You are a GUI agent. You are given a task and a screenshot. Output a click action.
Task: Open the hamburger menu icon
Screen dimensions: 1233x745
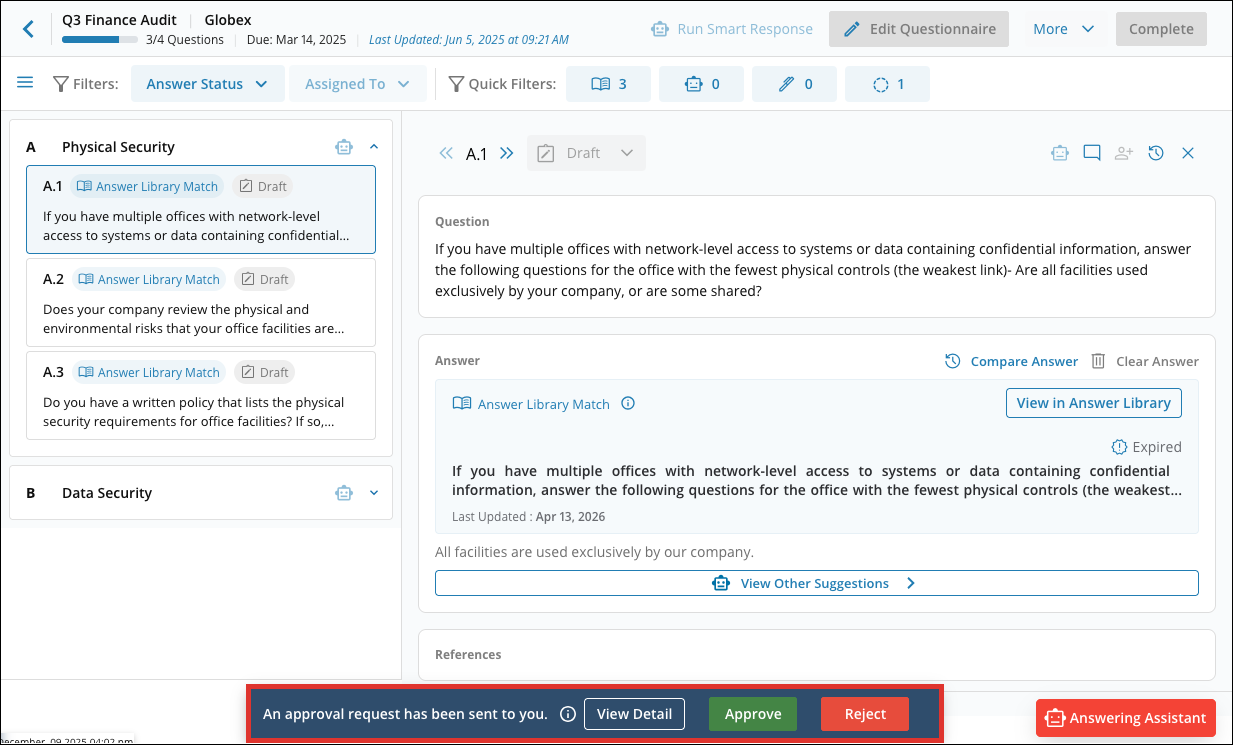click(x=25, y=83)
